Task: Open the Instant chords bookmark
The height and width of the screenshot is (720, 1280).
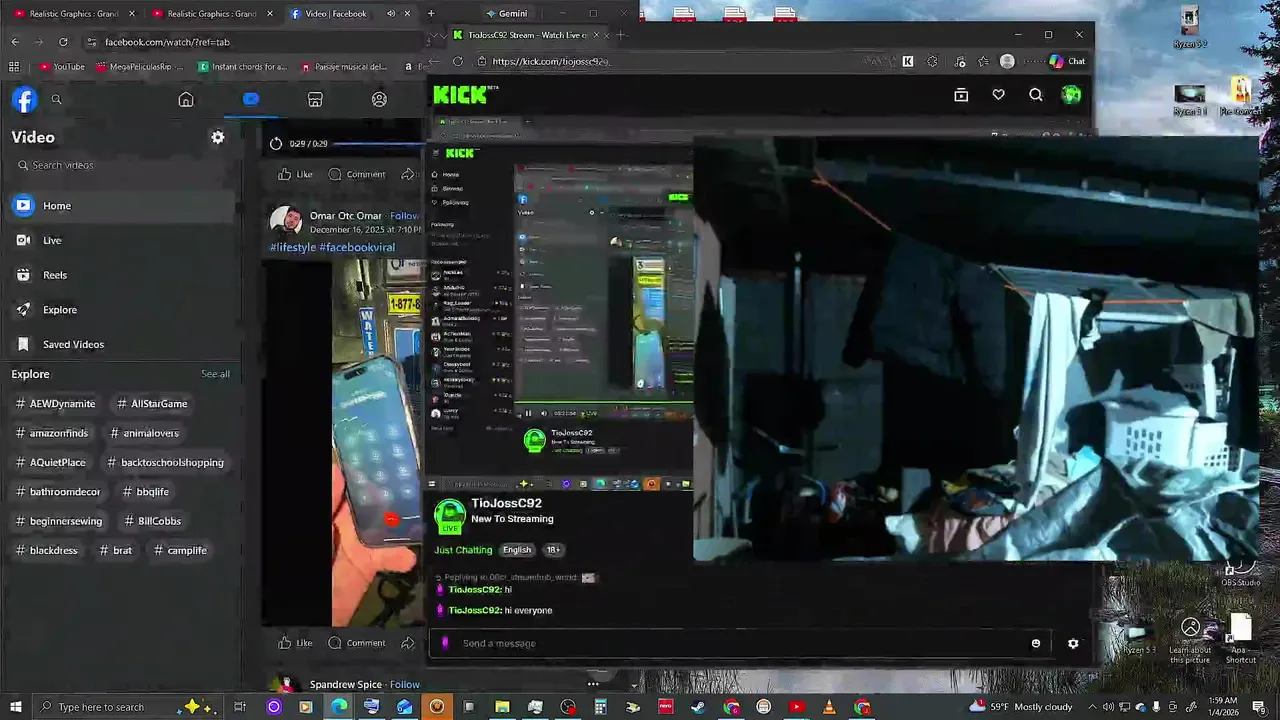Action: [x=243, y=67]
